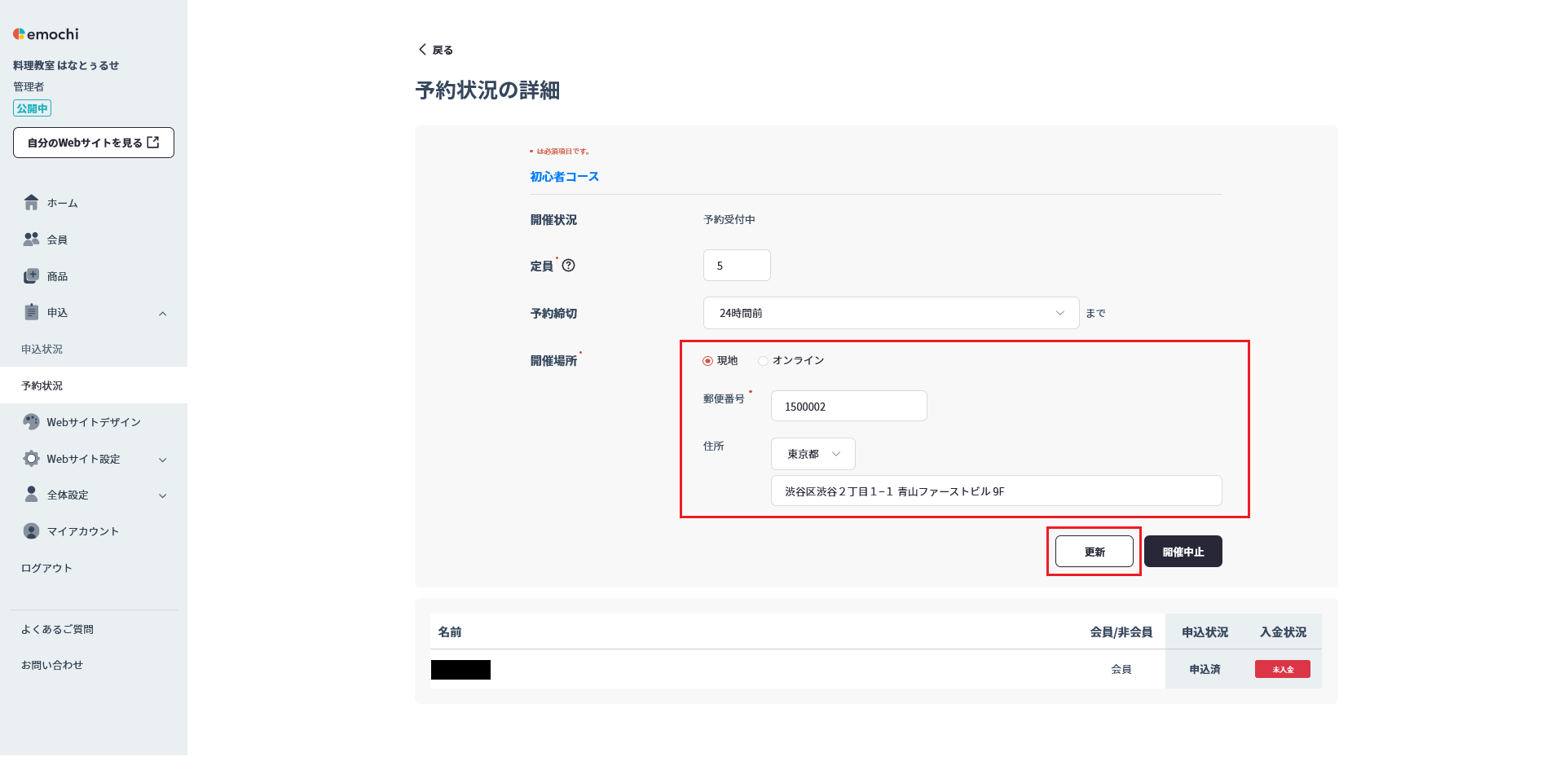This screenshot has width=1568, height=757.
Task: Click the emochi logo
Action: pos(46,34)
